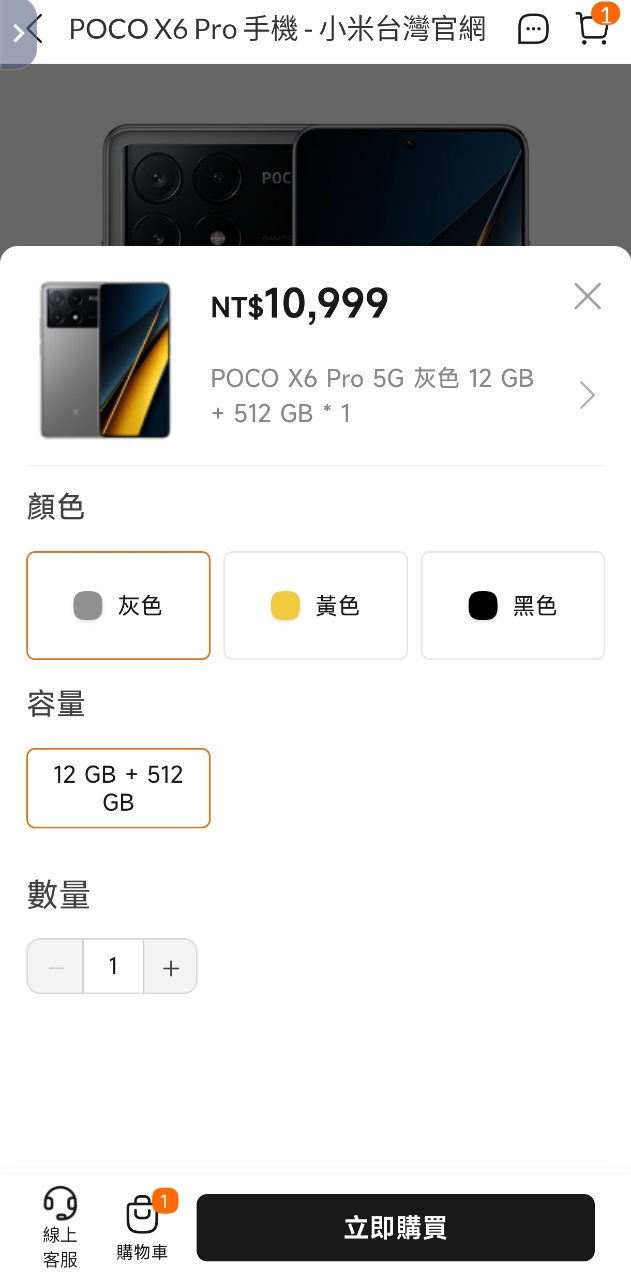Select the 黃色 yellow color option

point(315,606)
